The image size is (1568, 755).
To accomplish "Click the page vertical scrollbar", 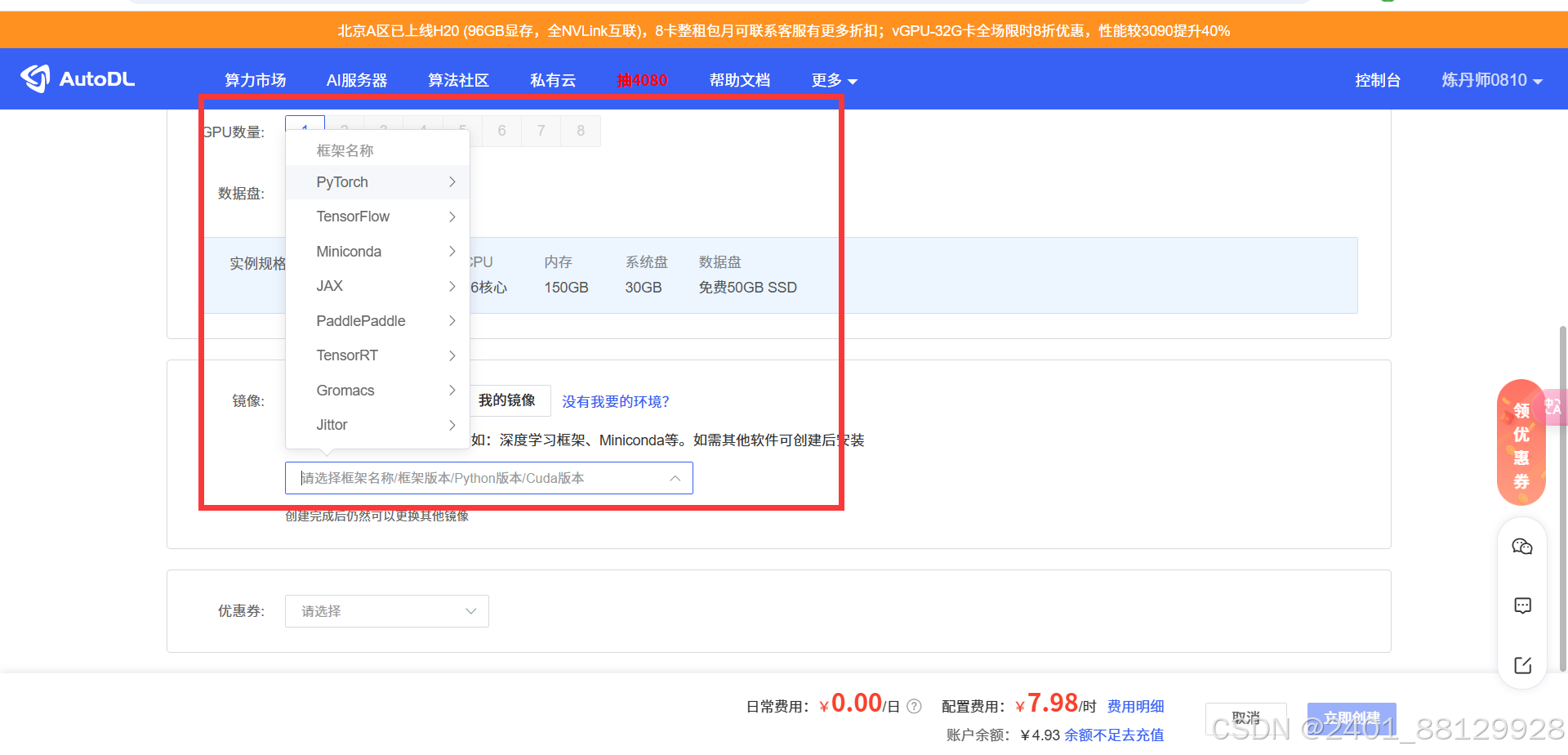I will (x=1563, y=498).
